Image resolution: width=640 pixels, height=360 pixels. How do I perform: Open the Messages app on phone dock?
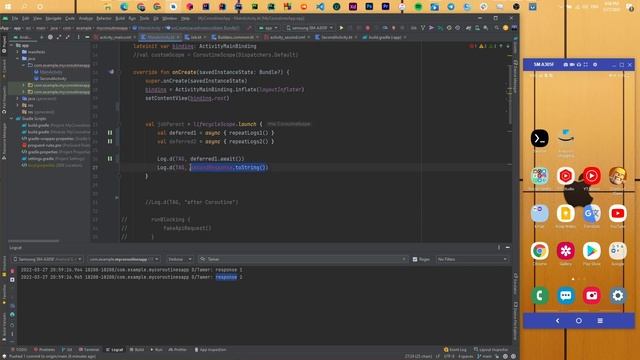(566, 296)
